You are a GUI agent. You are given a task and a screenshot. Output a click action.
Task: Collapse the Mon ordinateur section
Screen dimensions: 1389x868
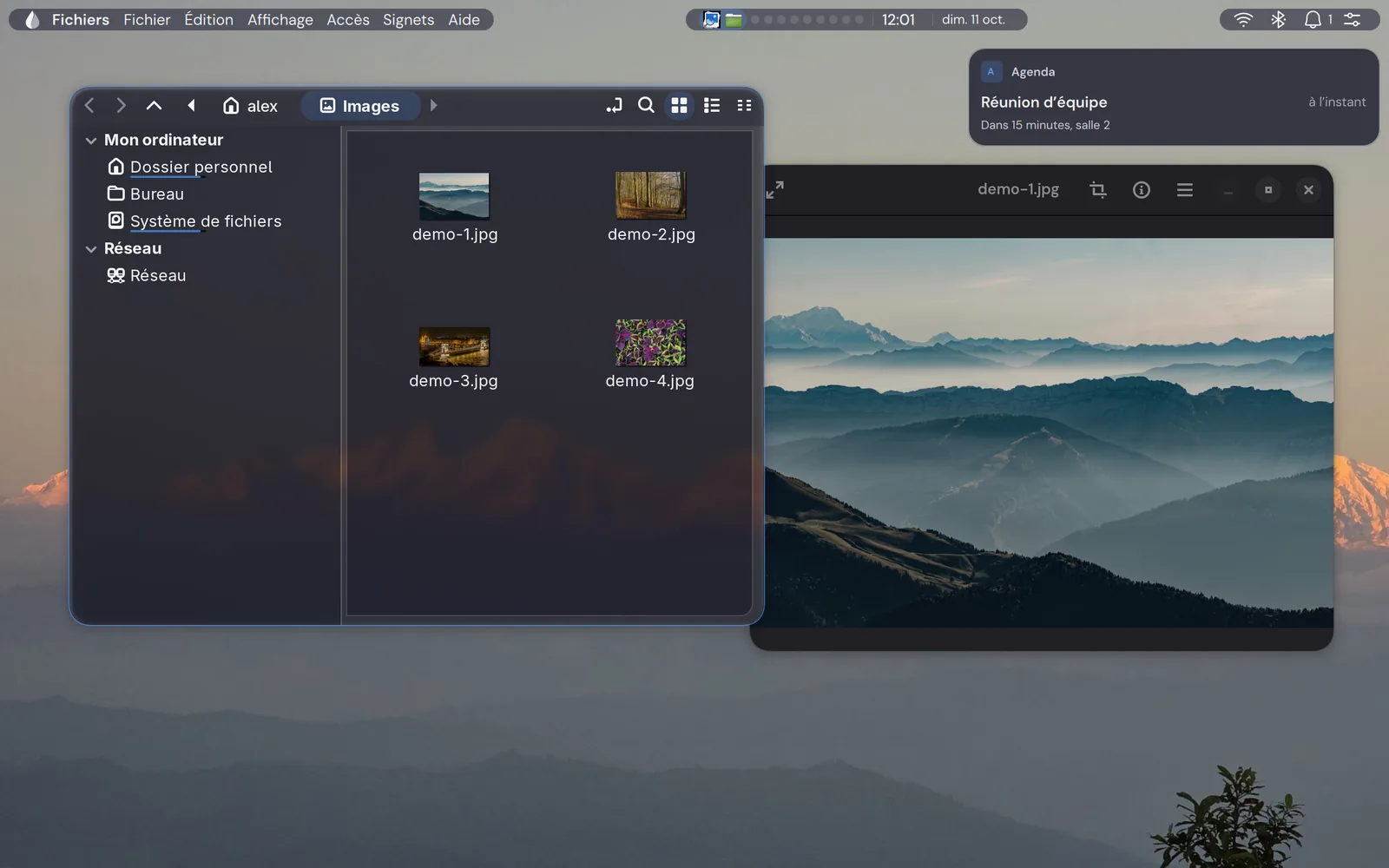[91, 140]
